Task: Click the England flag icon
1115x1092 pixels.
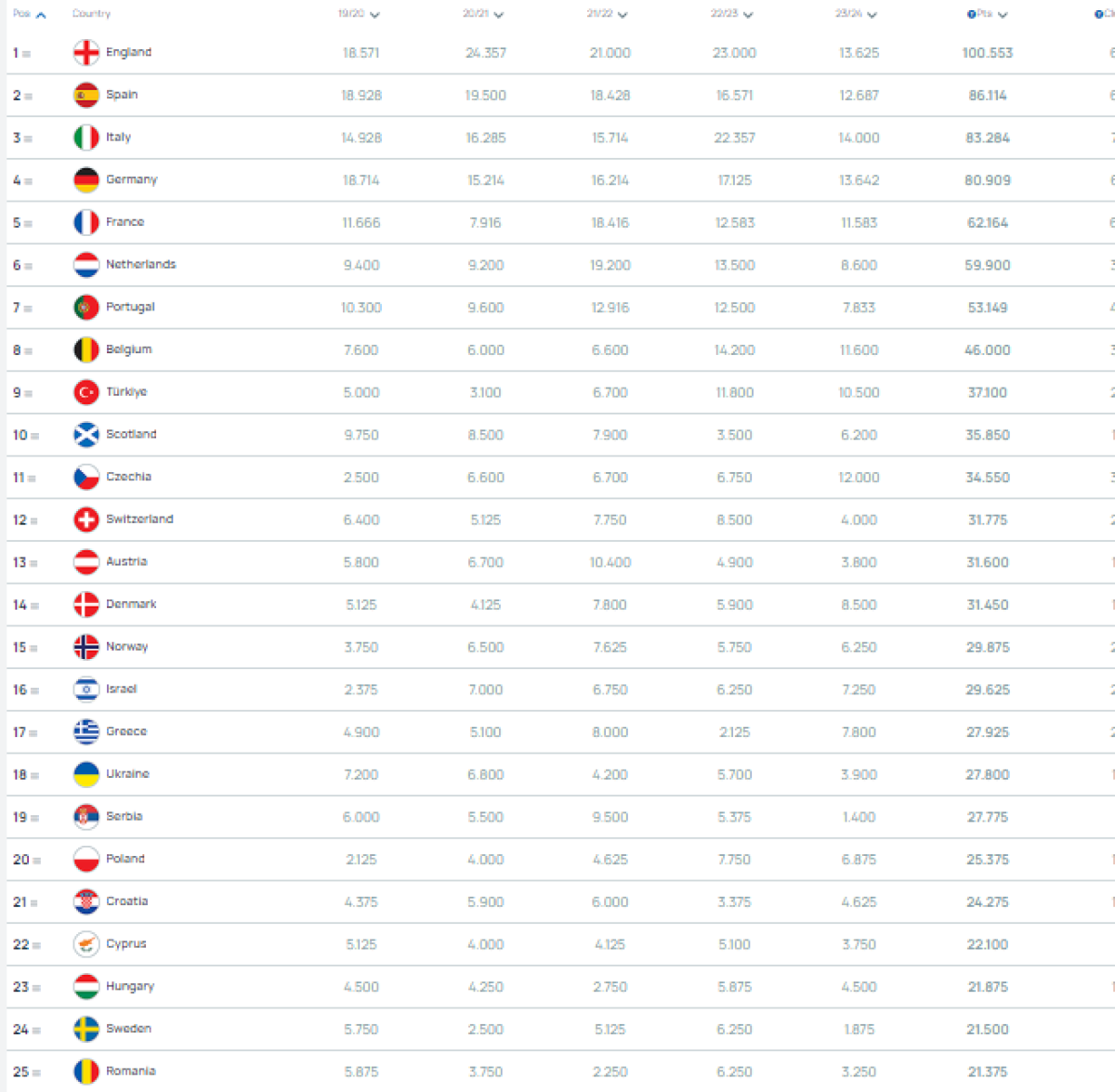Action: [x=86, y=53]
